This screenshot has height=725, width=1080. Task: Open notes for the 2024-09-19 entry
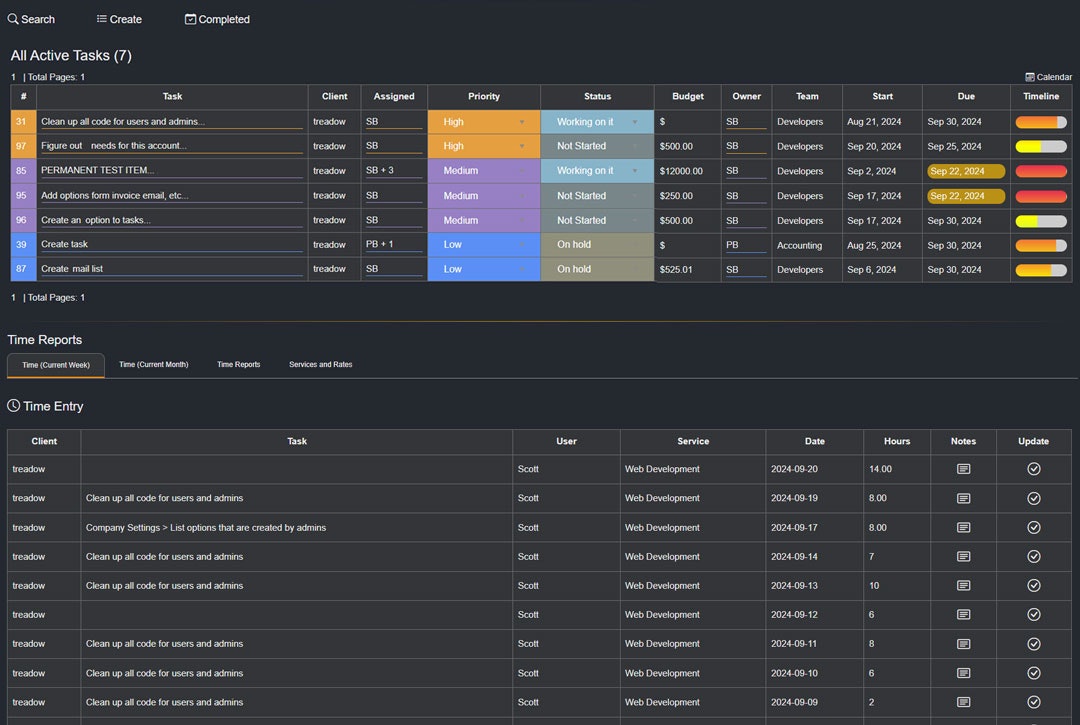[x=964, y=498]
